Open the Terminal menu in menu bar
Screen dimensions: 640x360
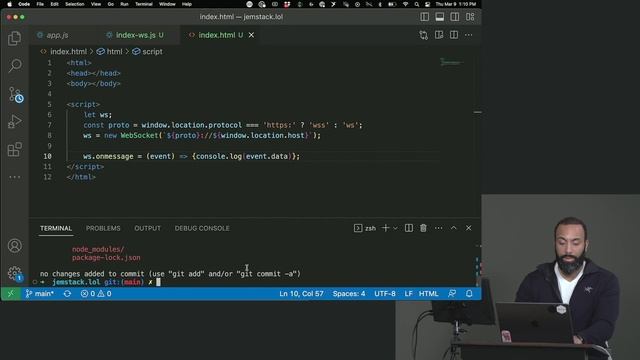point(144,4)
